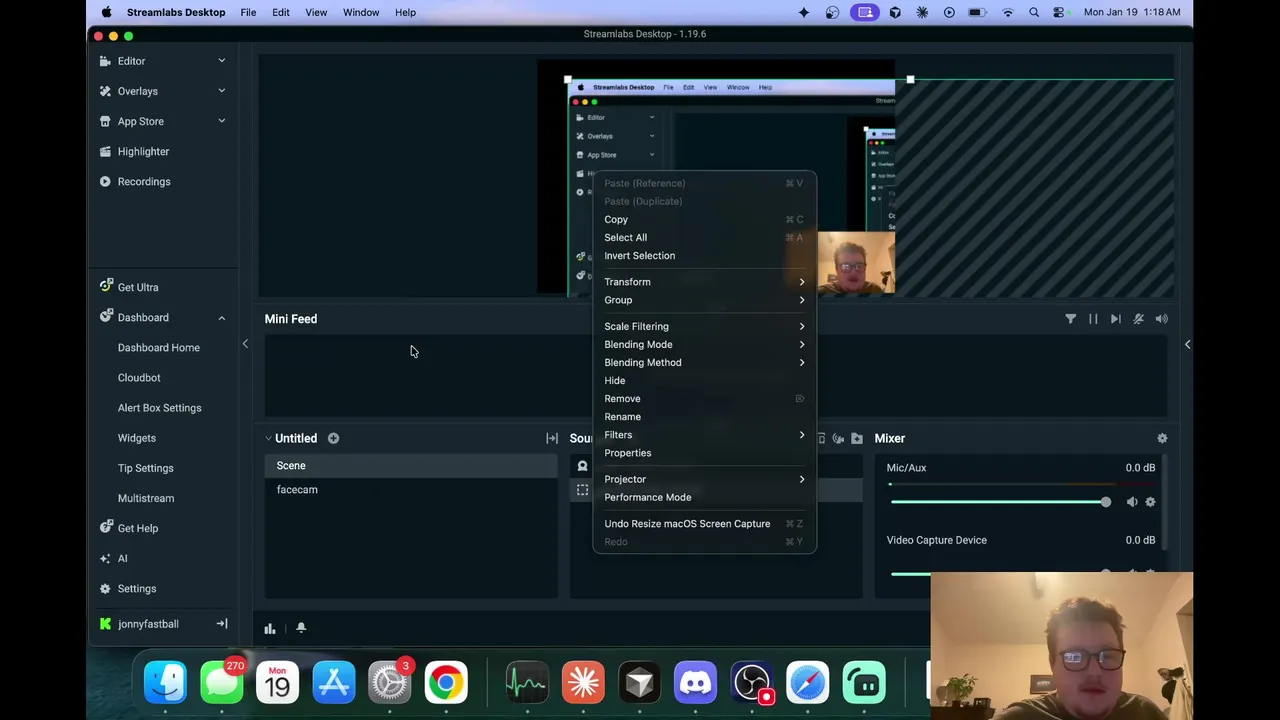Open the Blending Method submenu

[704, 362]
